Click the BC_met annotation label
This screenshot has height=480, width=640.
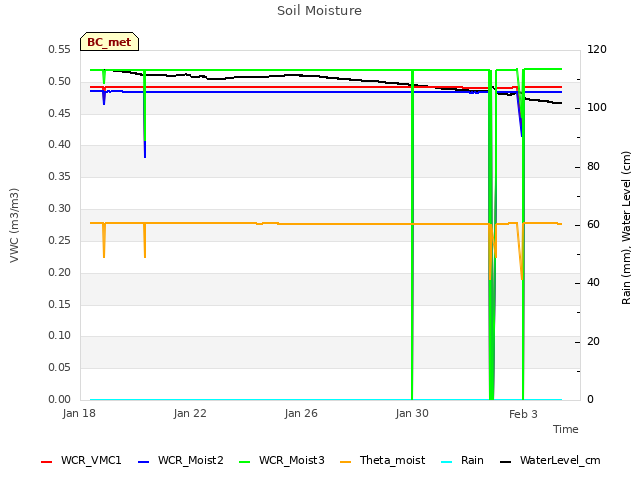tap(109, 42)
